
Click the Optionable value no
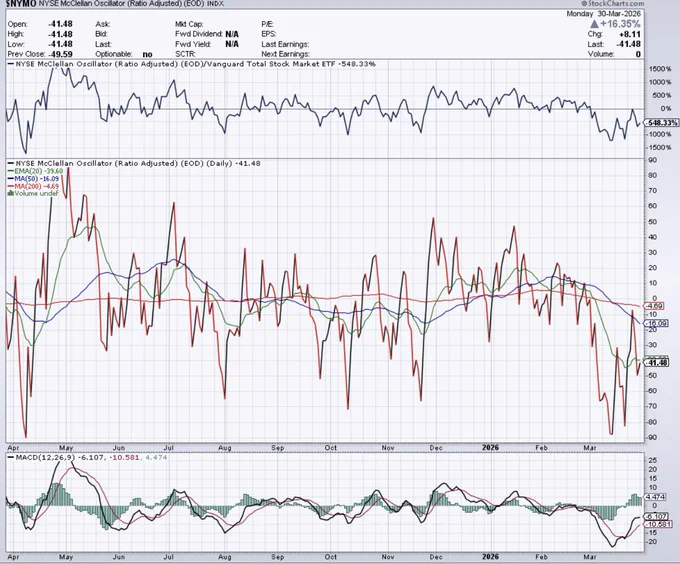pos(147,54)
